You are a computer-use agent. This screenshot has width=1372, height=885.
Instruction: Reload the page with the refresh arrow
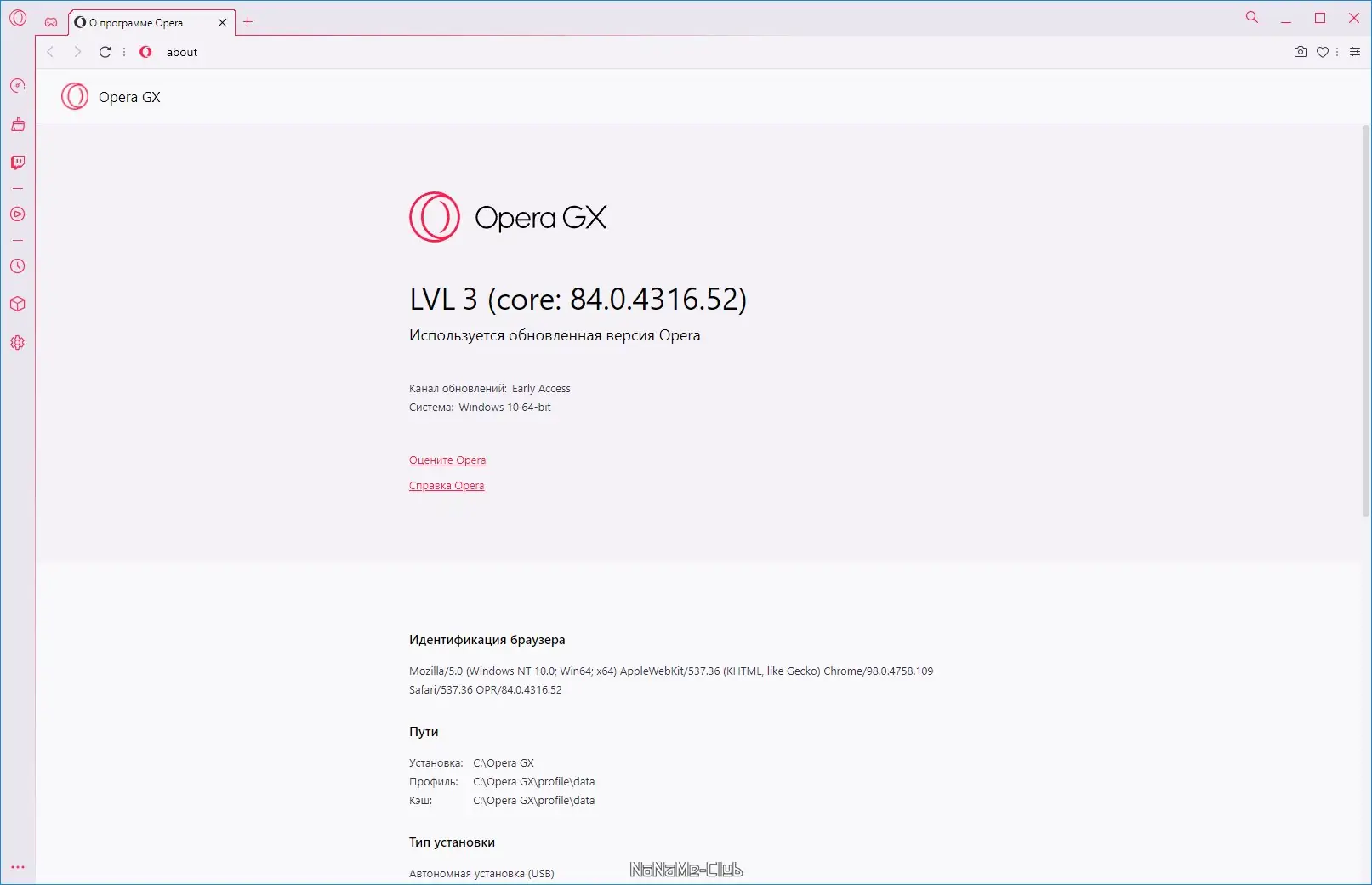pos(105,52)
